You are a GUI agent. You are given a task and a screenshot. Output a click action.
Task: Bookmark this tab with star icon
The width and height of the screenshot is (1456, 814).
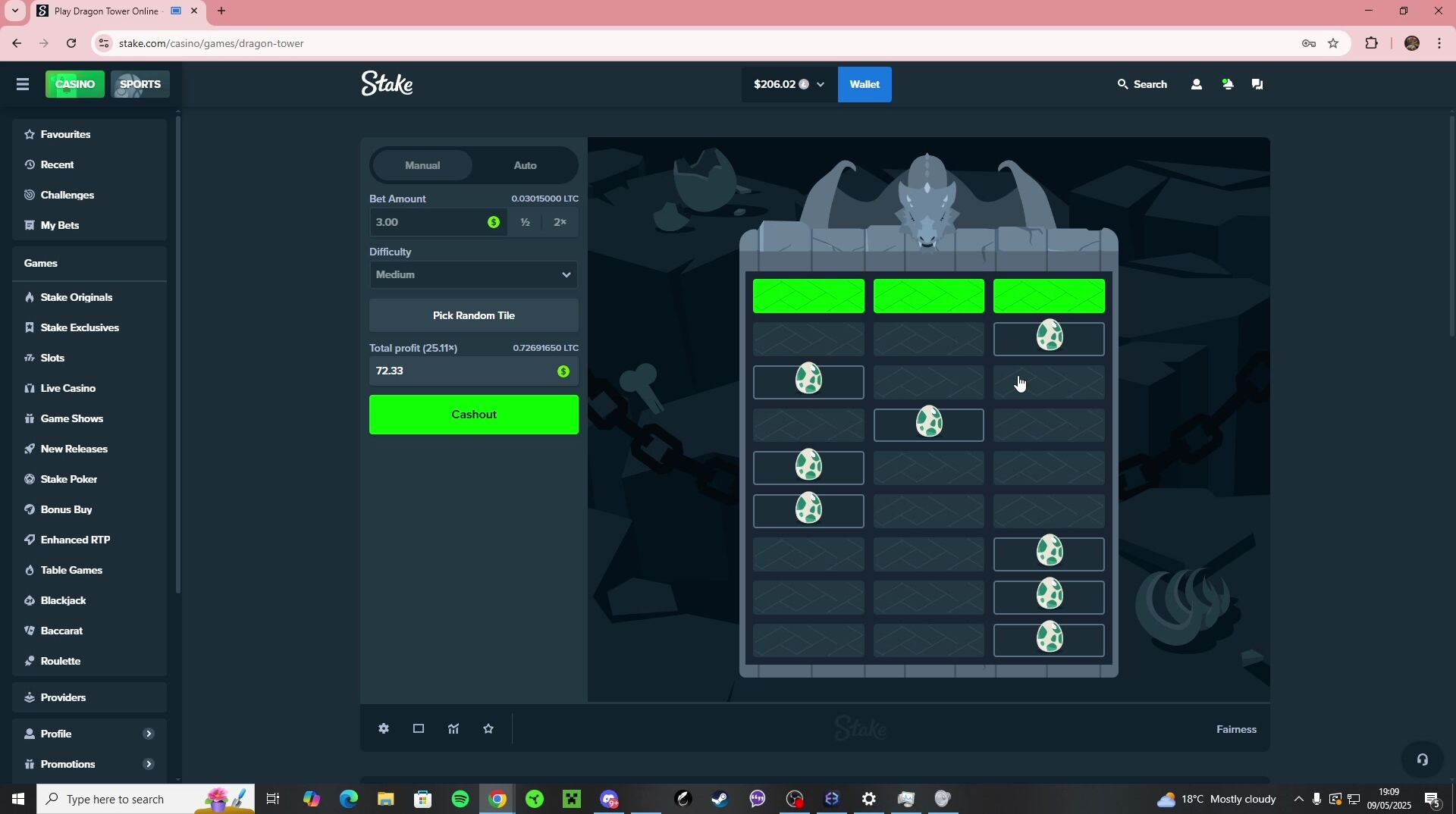coord(1333,43)
